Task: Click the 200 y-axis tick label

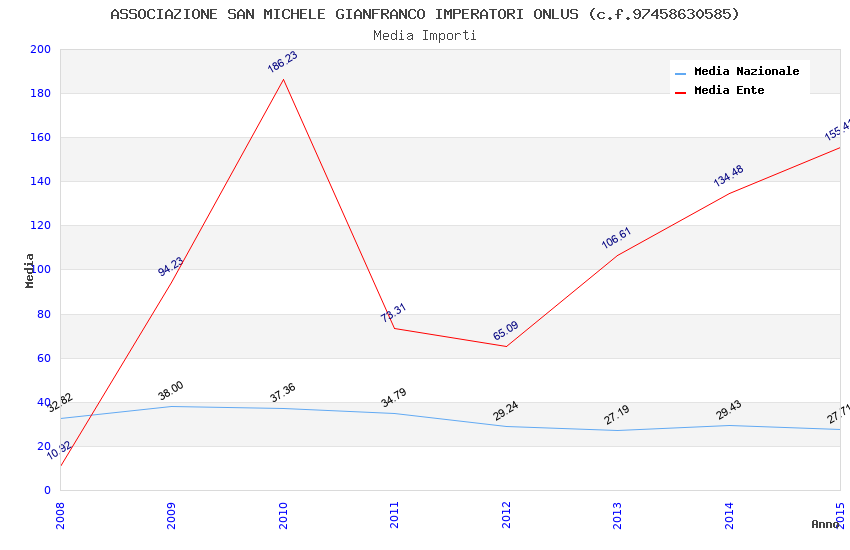Action: tap(41, 49)
